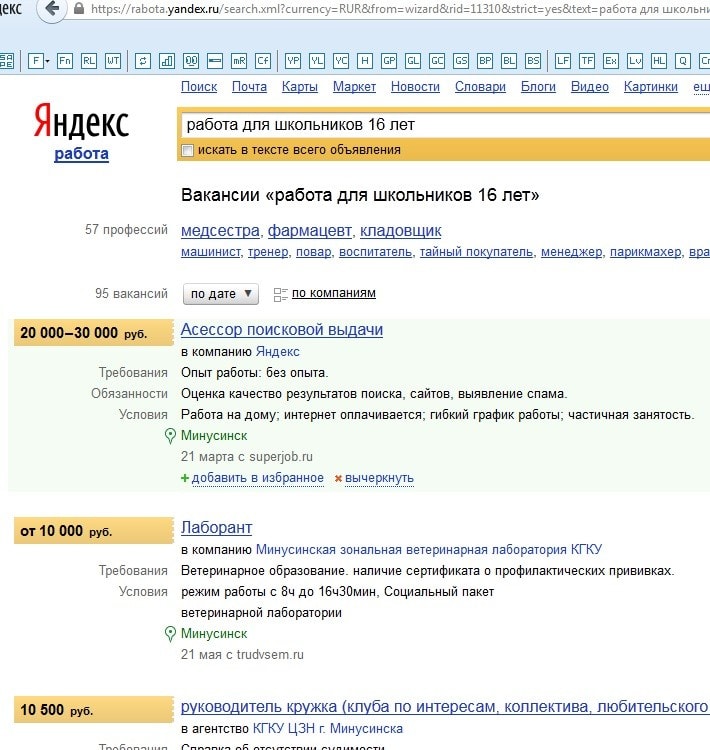710x750 pixels.
Task: Click the BS toolbar icon
Action: (x=533, y=61)
